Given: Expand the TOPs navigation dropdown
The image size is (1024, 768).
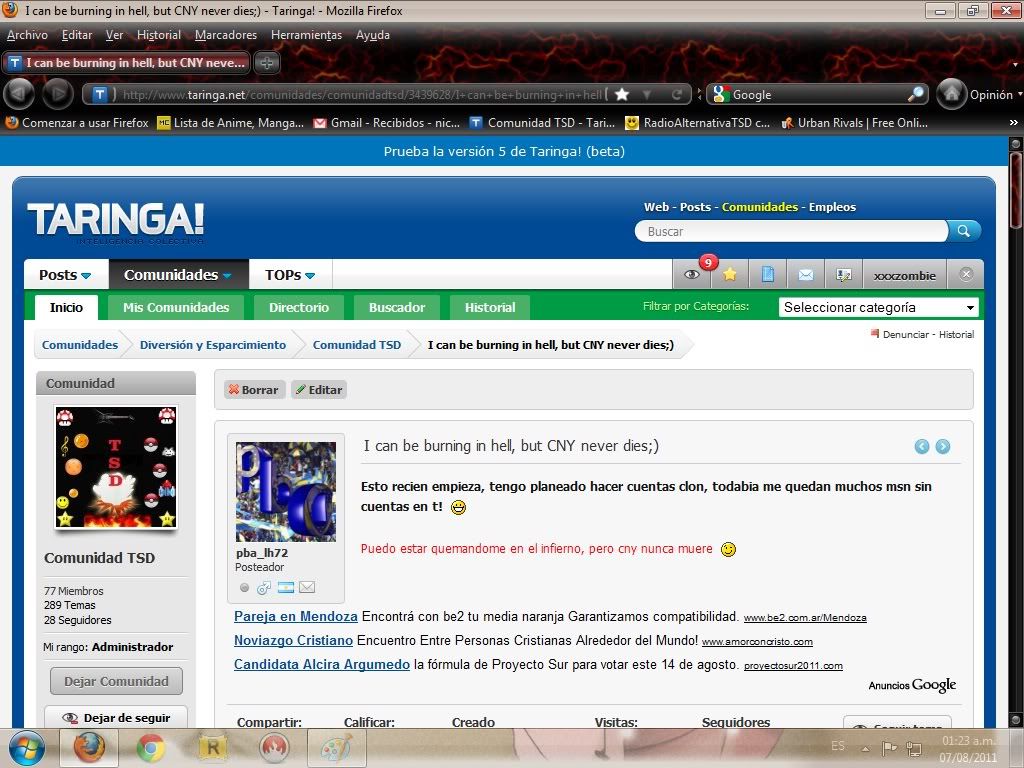Looking at the screenshot, I should (290, 275).
